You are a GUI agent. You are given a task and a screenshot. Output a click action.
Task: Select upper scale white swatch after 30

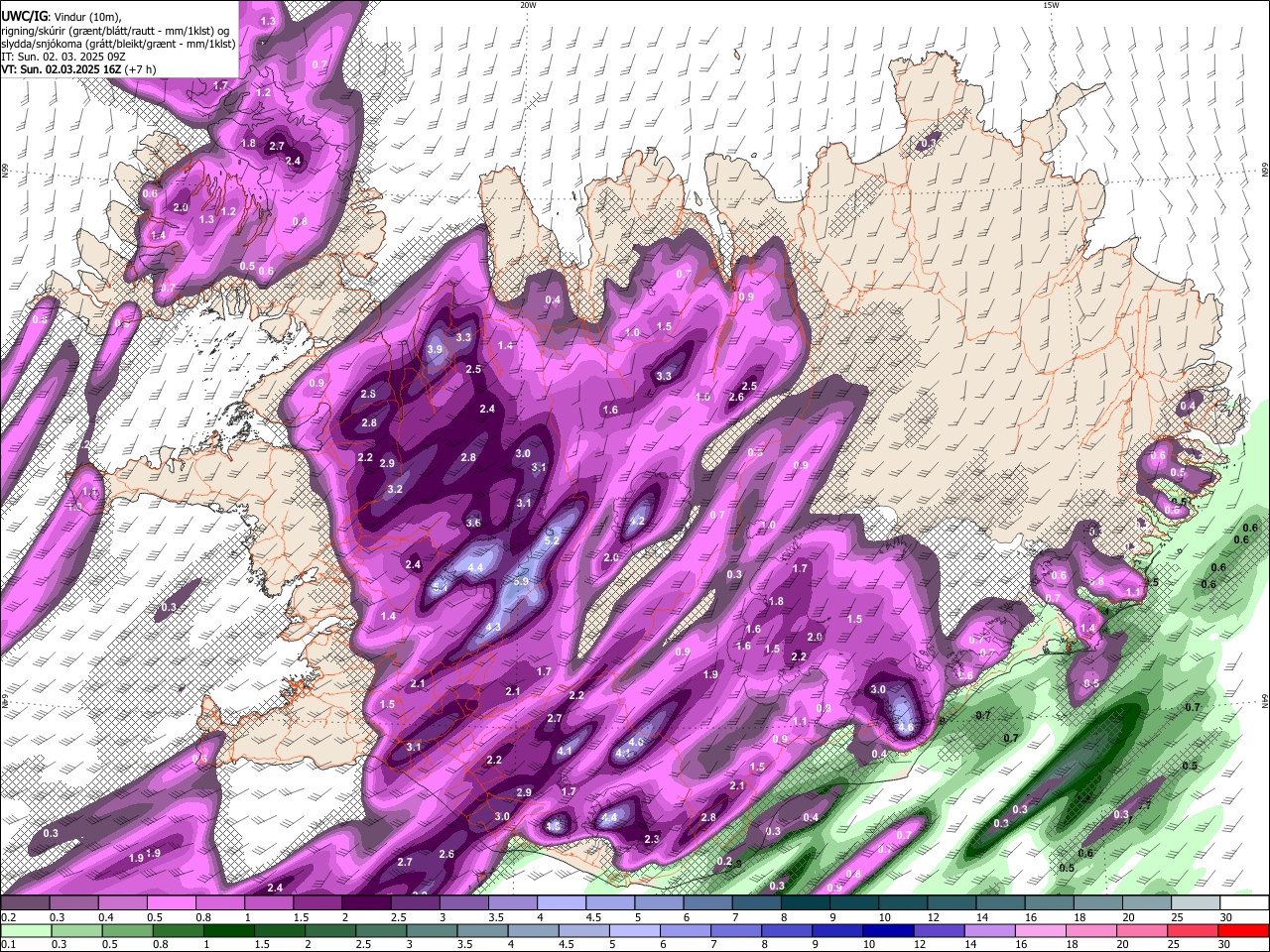[x=1245, y=902]
